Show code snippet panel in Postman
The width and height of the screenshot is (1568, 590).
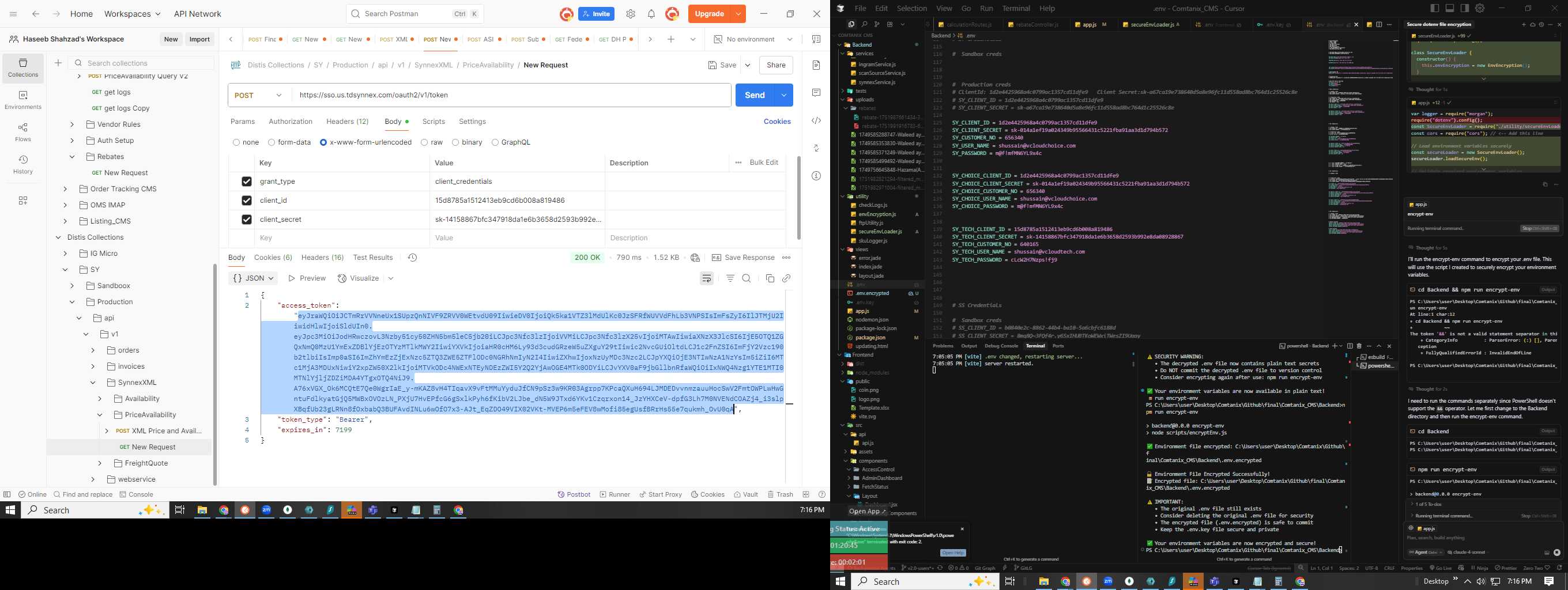(816, 120)
